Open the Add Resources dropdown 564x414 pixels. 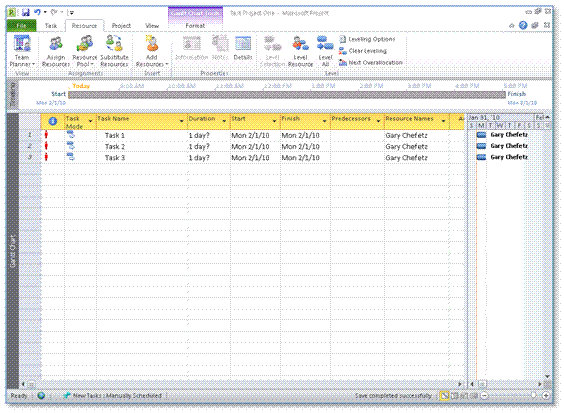tap(152, 50)
